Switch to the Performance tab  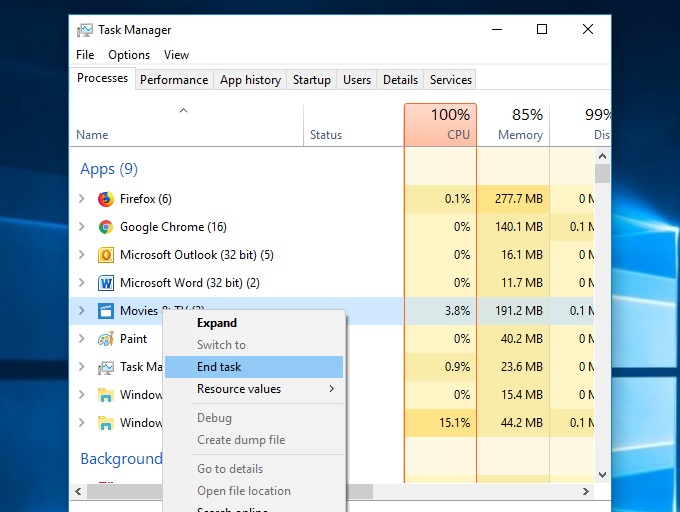click(174, 80)
